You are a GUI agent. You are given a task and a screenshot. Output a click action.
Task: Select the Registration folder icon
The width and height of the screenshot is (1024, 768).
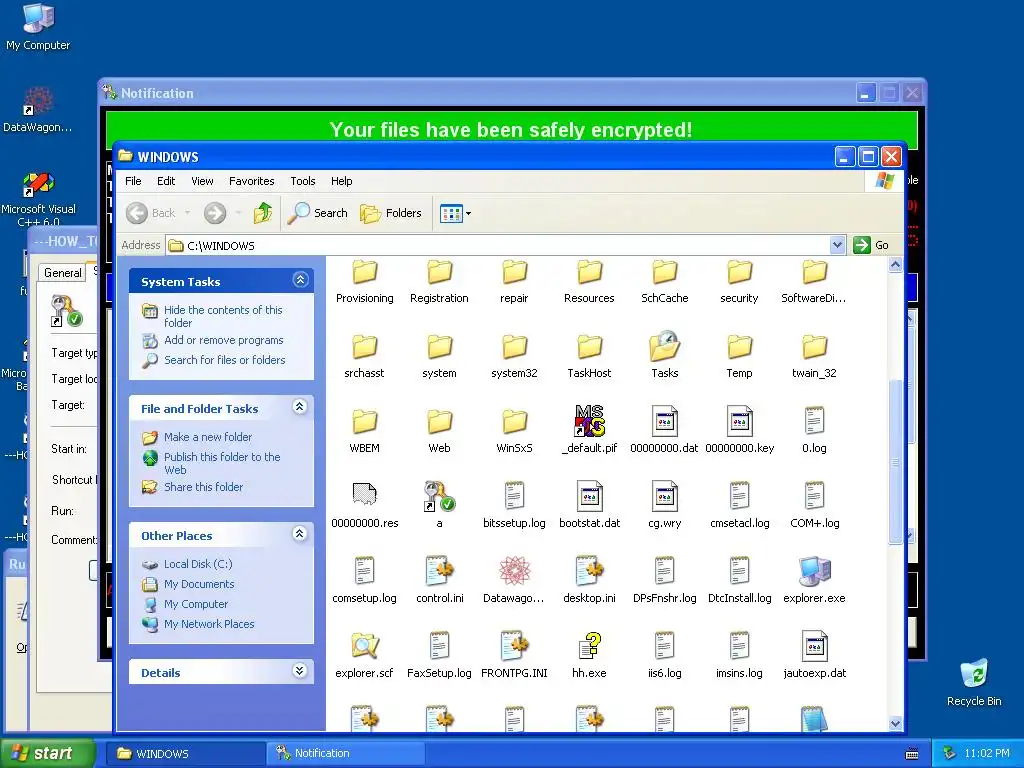440,273
